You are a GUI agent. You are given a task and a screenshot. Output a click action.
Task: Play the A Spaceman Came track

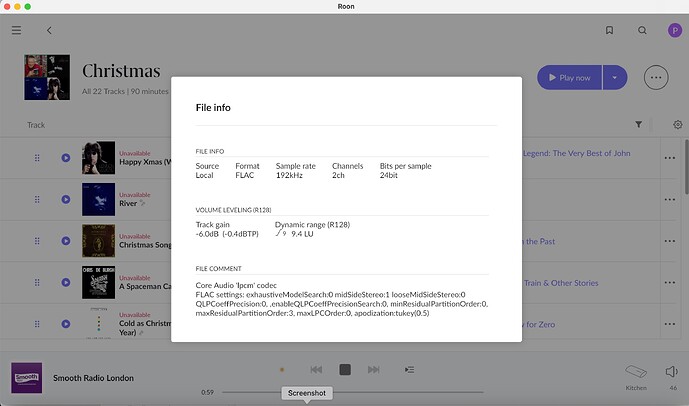66,282
